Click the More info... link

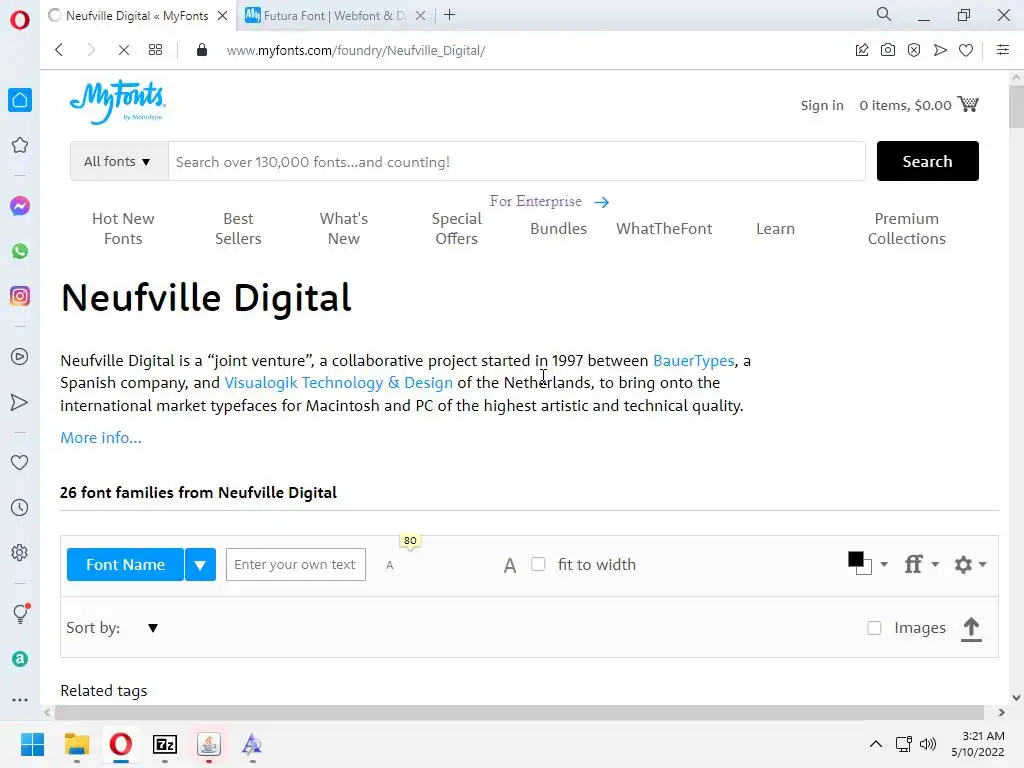[101, 438]
